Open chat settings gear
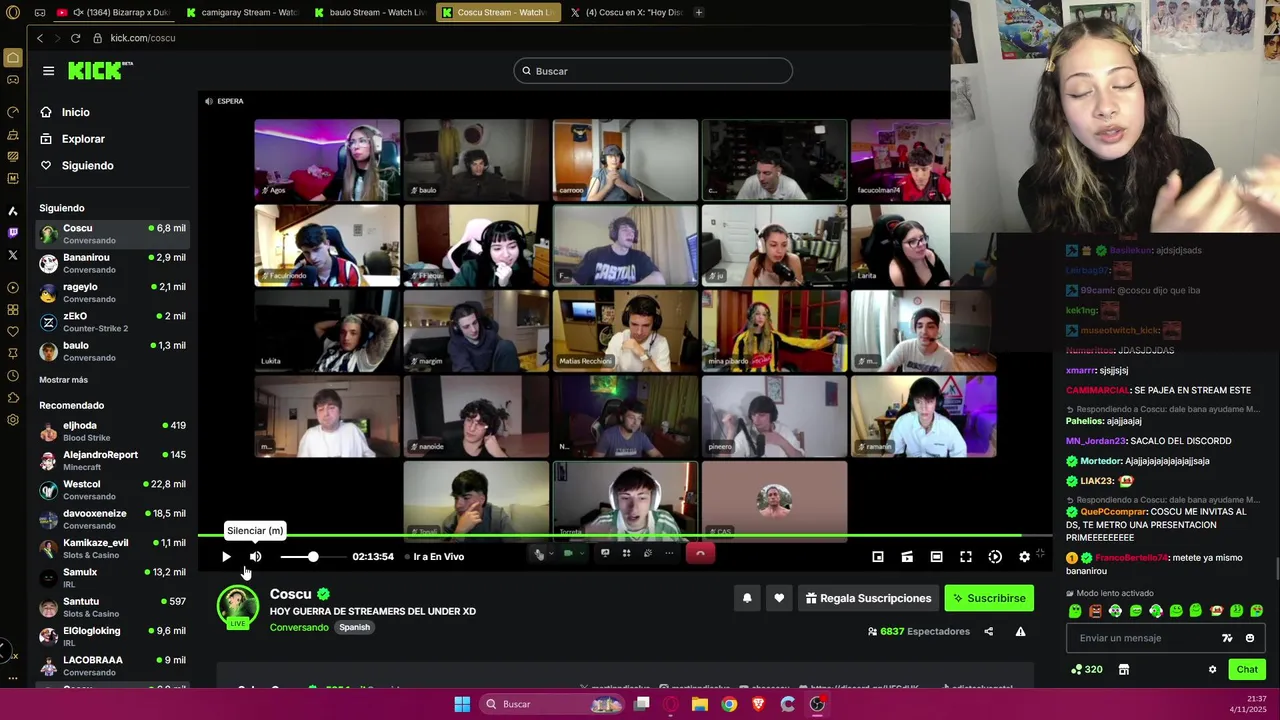The image size is (1280, 720). point(1212,670)
